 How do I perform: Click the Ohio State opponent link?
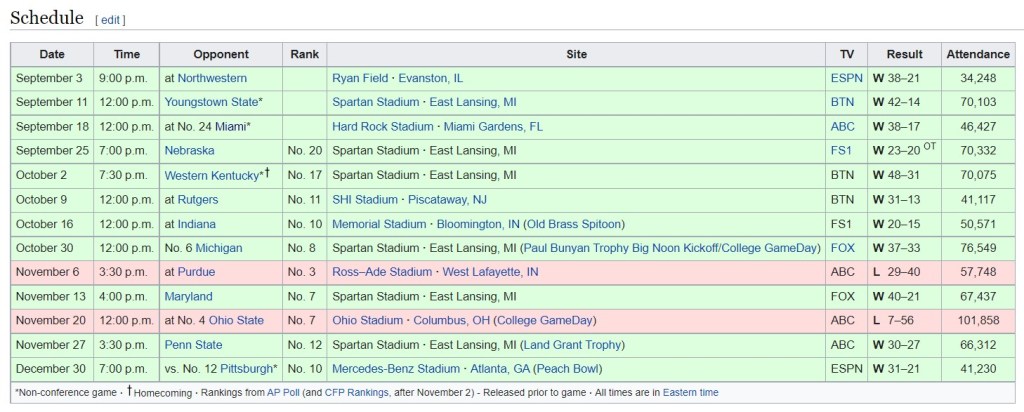(x=236, y=321)
